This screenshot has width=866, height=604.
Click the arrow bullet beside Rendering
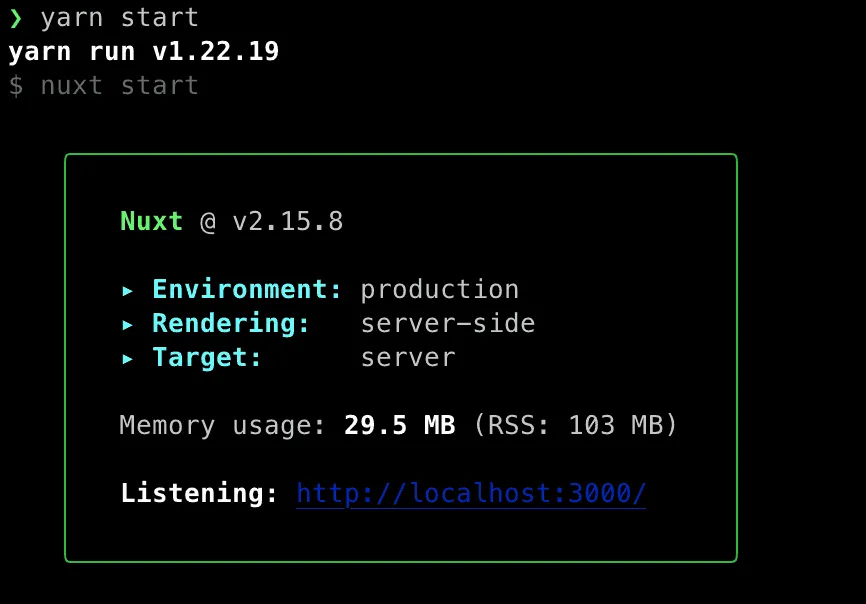(128, 325)
